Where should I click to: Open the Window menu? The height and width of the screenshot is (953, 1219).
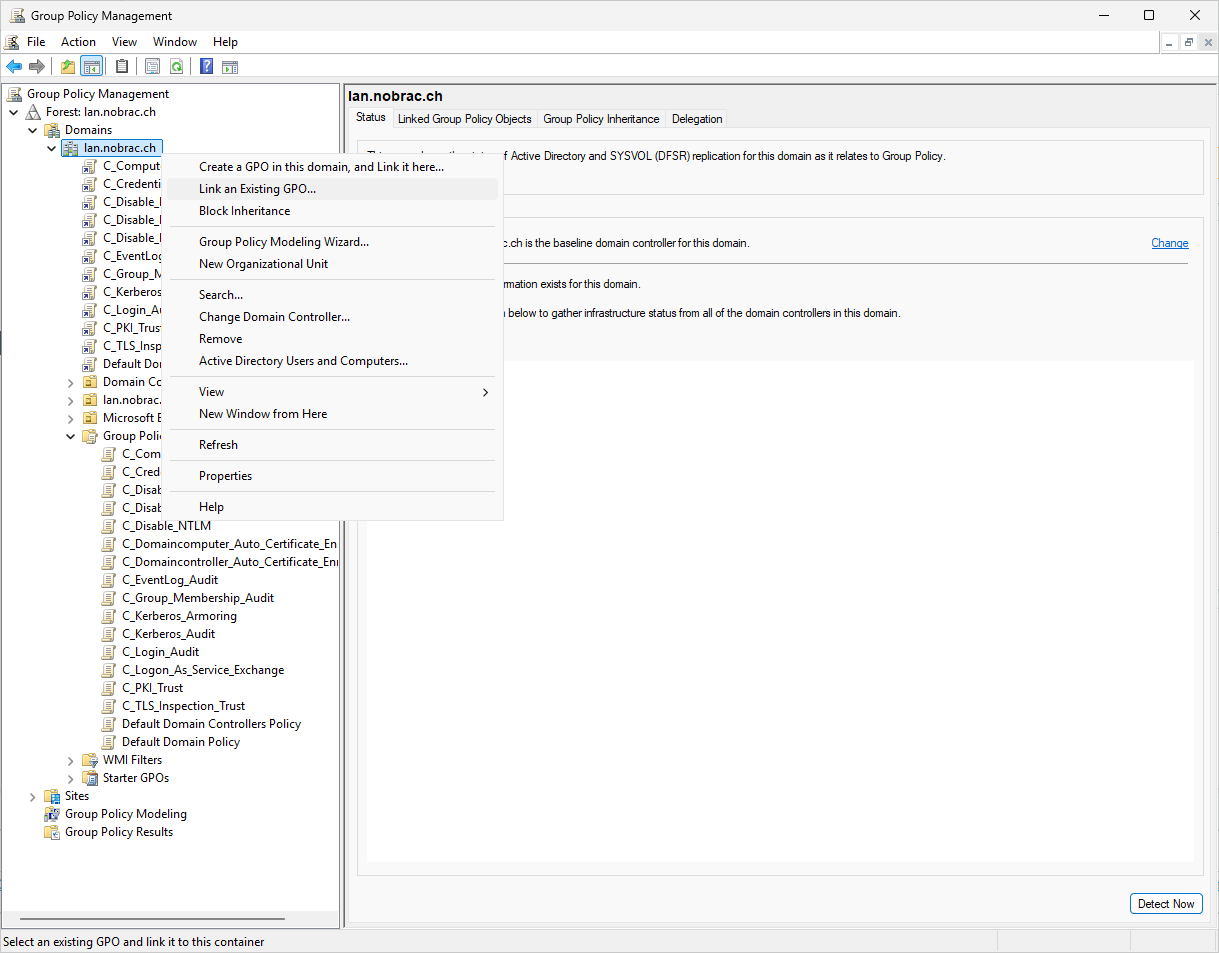[x=175, y=42]
